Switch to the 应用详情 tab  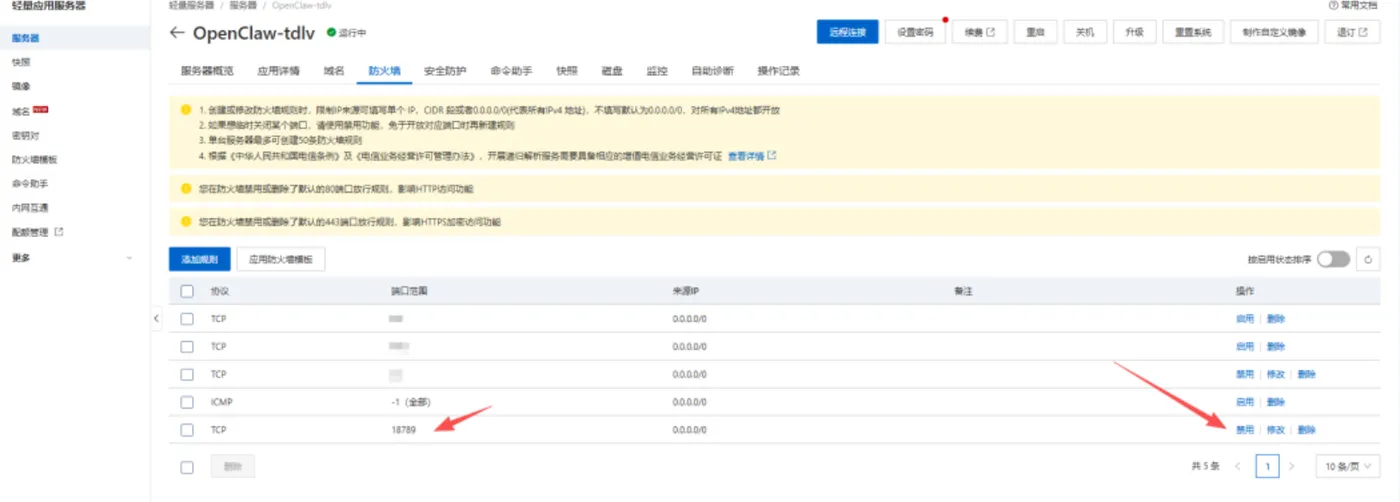coord(278,71)
